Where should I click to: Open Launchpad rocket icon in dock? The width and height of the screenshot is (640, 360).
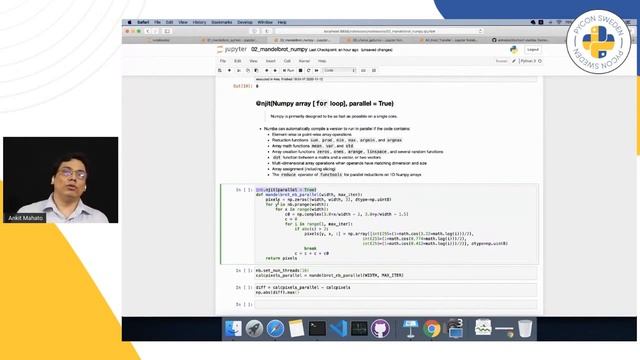[x=254, y=329]
